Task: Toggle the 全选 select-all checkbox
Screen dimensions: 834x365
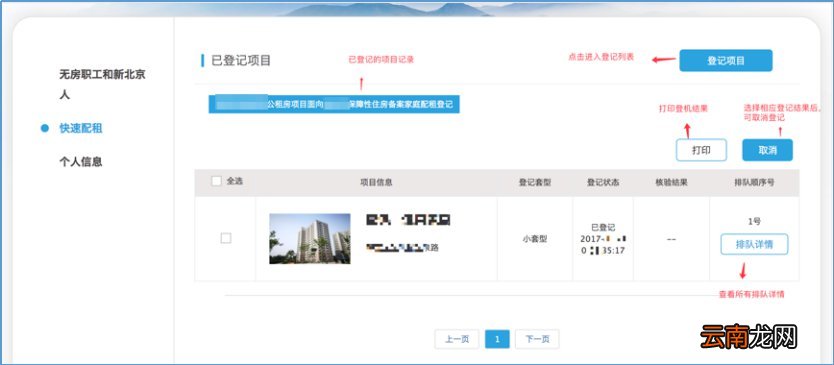Action: pos(216,181)
